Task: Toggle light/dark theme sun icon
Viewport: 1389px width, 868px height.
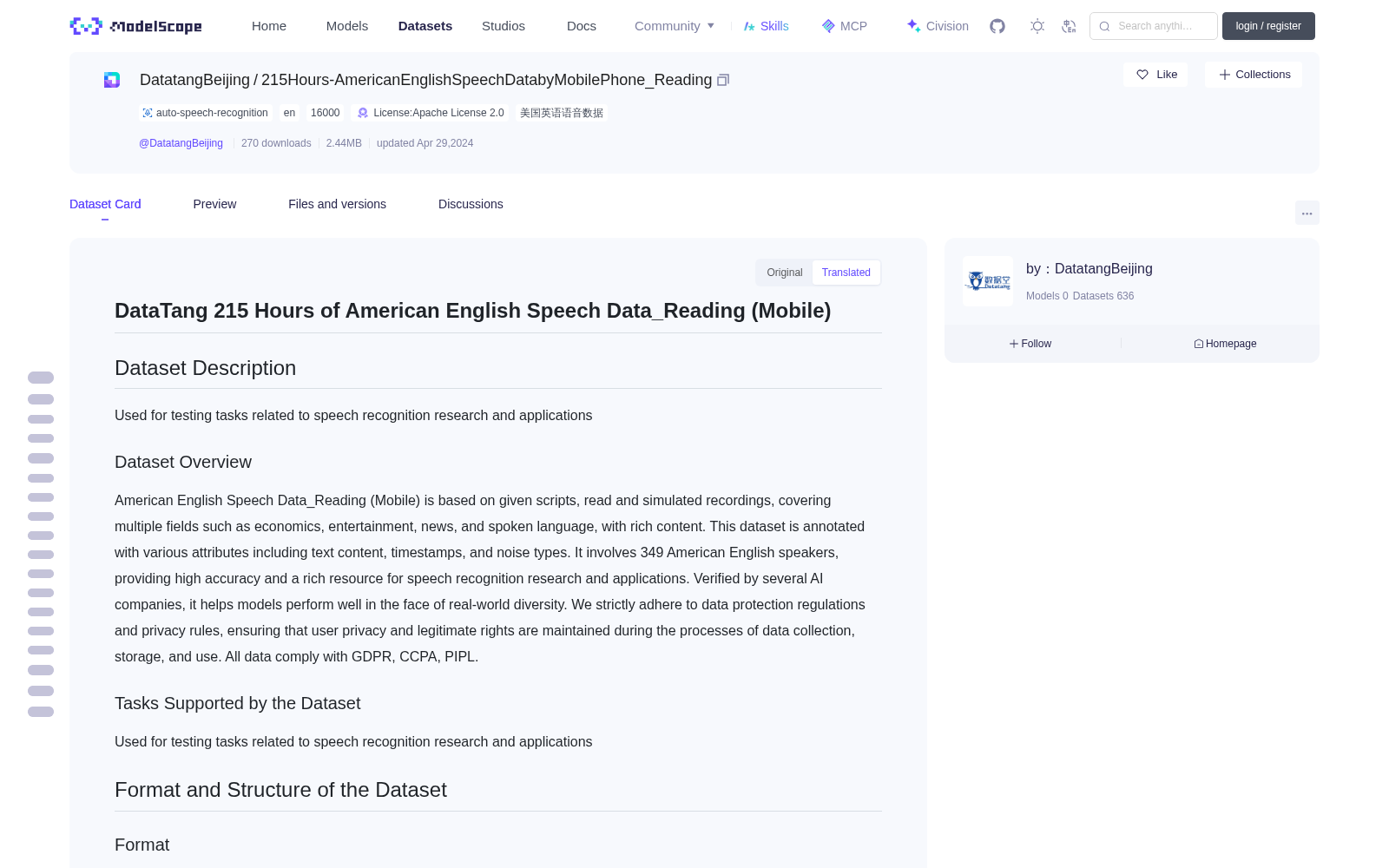Action: pyautogui.click(x=1037, y=26)
